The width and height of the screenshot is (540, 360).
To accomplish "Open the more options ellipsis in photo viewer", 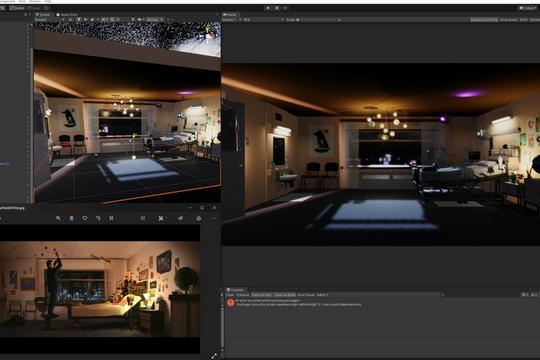I will point(214,218).
